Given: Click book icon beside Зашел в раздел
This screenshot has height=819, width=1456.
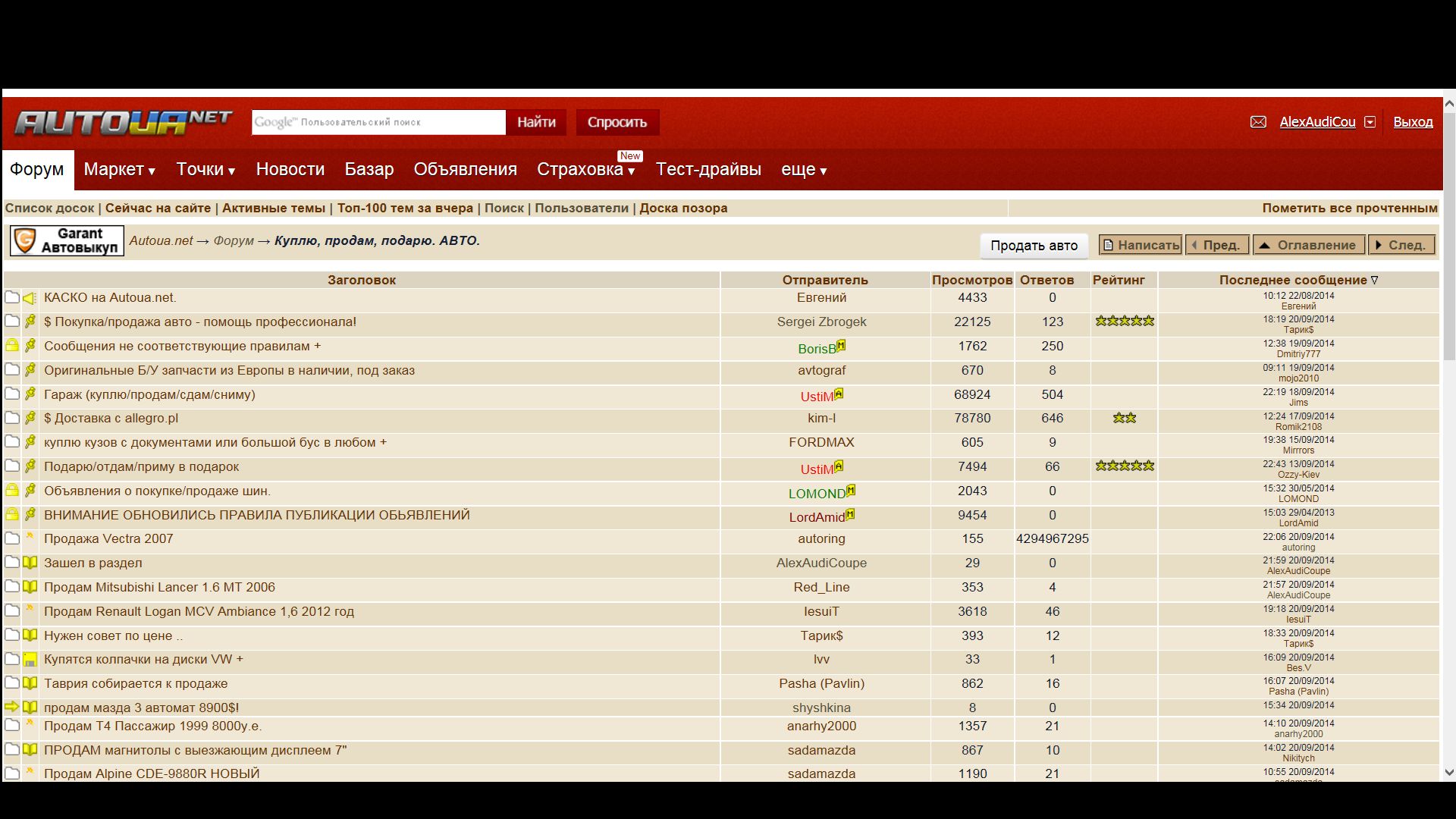Looking at the screenshot, I should [30, 563].
